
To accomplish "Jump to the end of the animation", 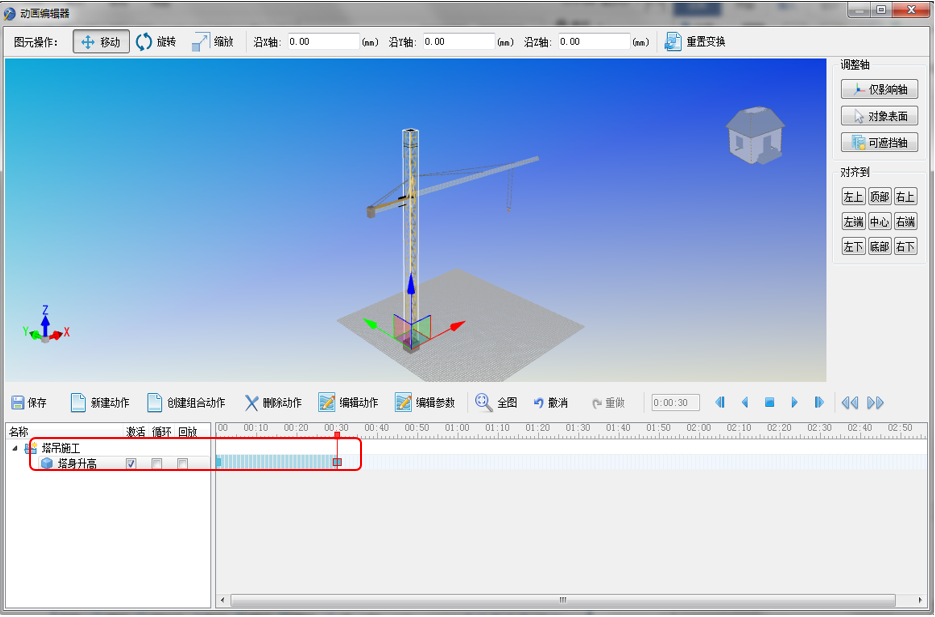I will (x=819, y=403).
